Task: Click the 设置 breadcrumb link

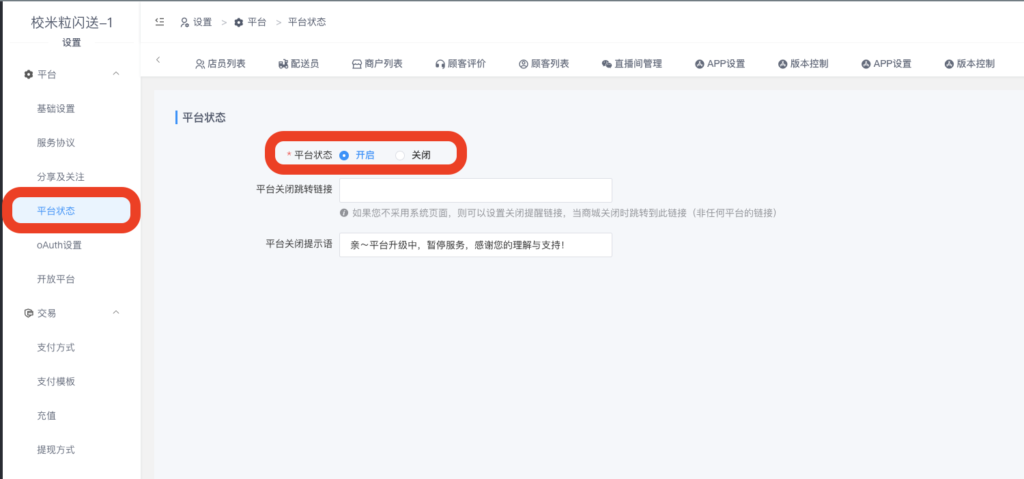Action: 202,22
